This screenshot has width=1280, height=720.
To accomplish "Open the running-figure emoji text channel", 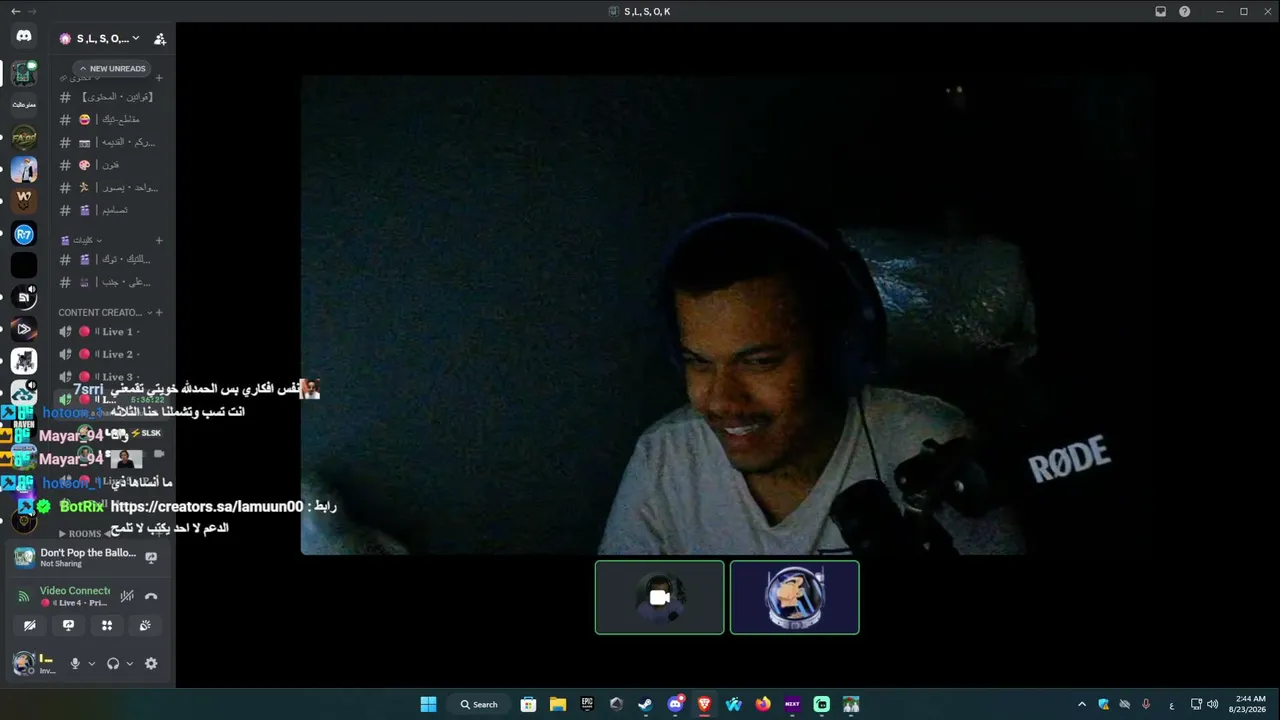I will click(108, 187).
